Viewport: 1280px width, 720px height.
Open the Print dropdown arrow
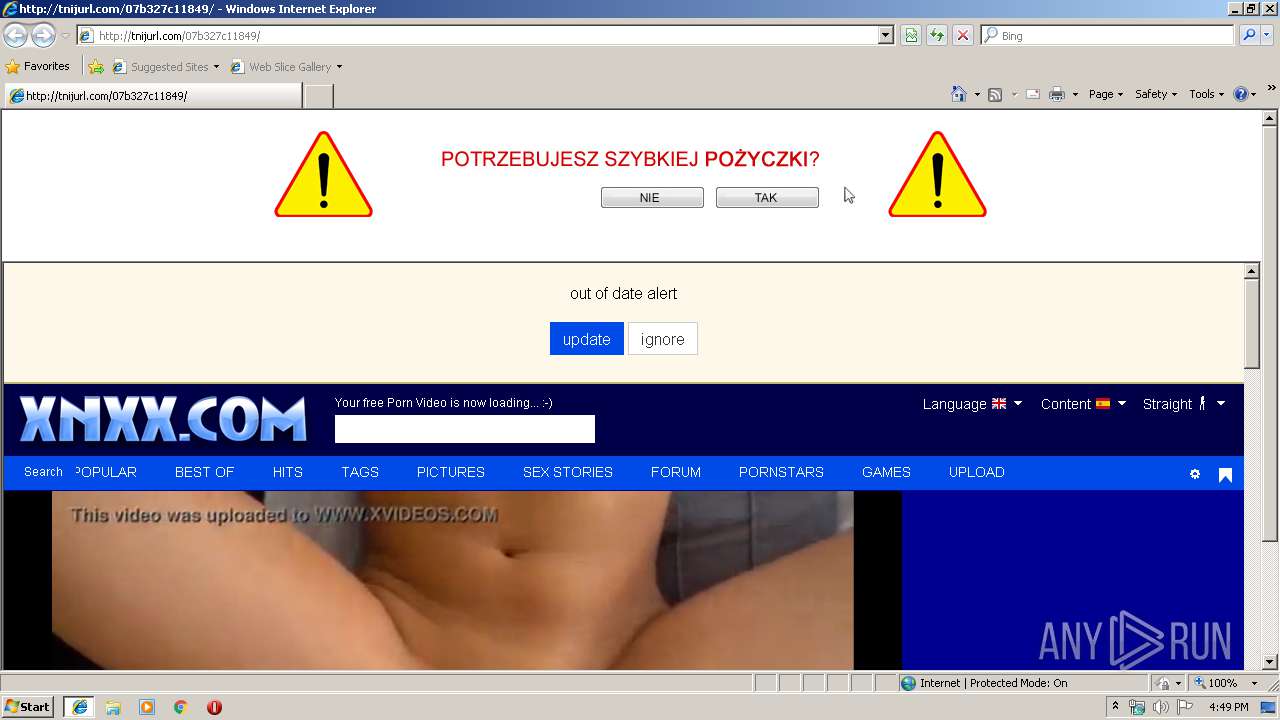coord(1075,94)
